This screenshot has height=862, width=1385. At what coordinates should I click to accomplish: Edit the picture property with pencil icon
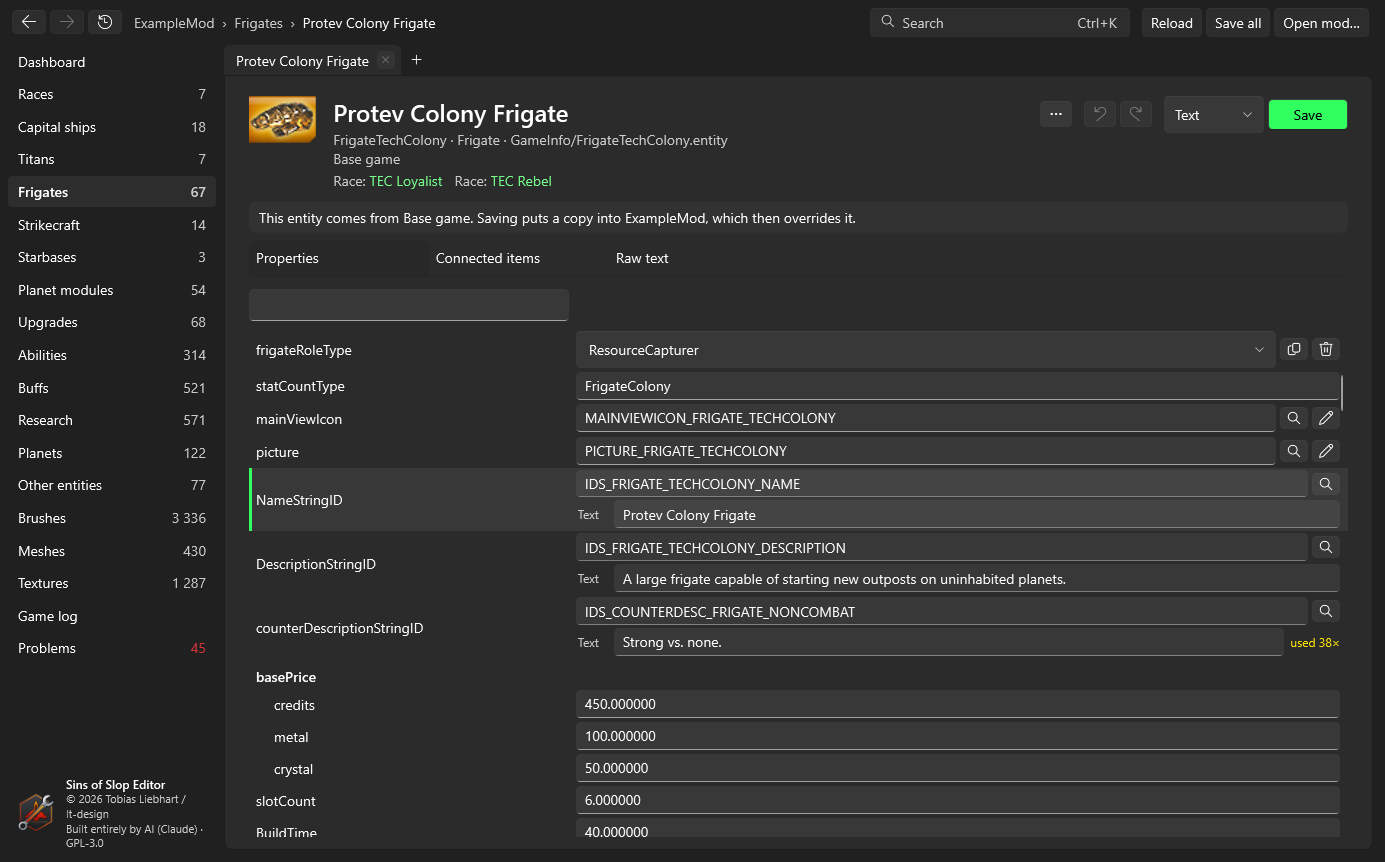pyautogui.click(x=1326, y=451)
